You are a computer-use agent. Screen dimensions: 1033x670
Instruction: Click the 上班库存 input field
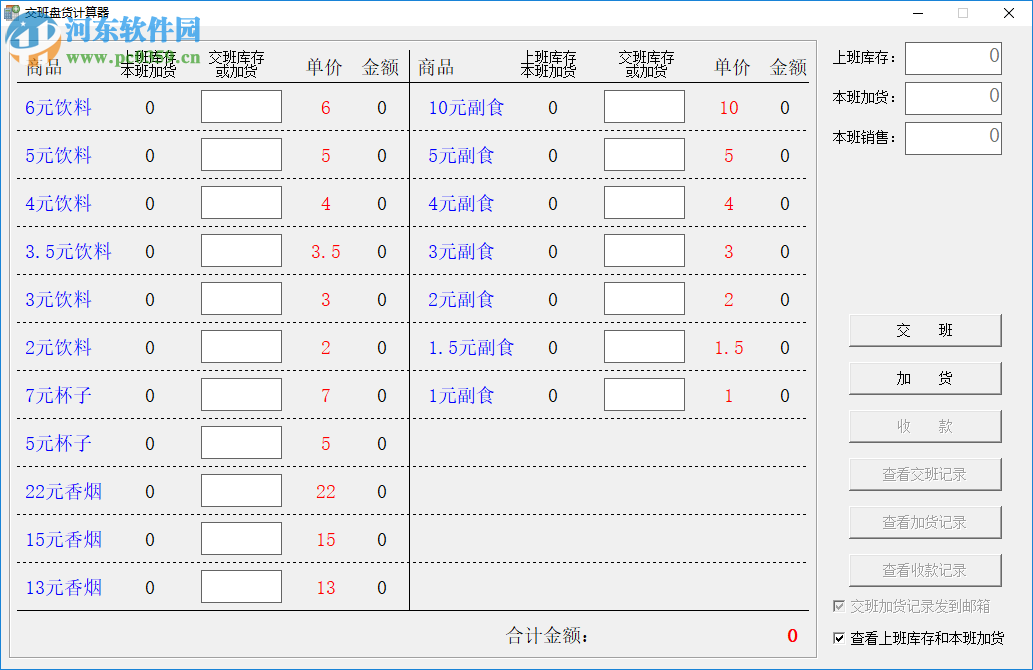pos(952,58)
